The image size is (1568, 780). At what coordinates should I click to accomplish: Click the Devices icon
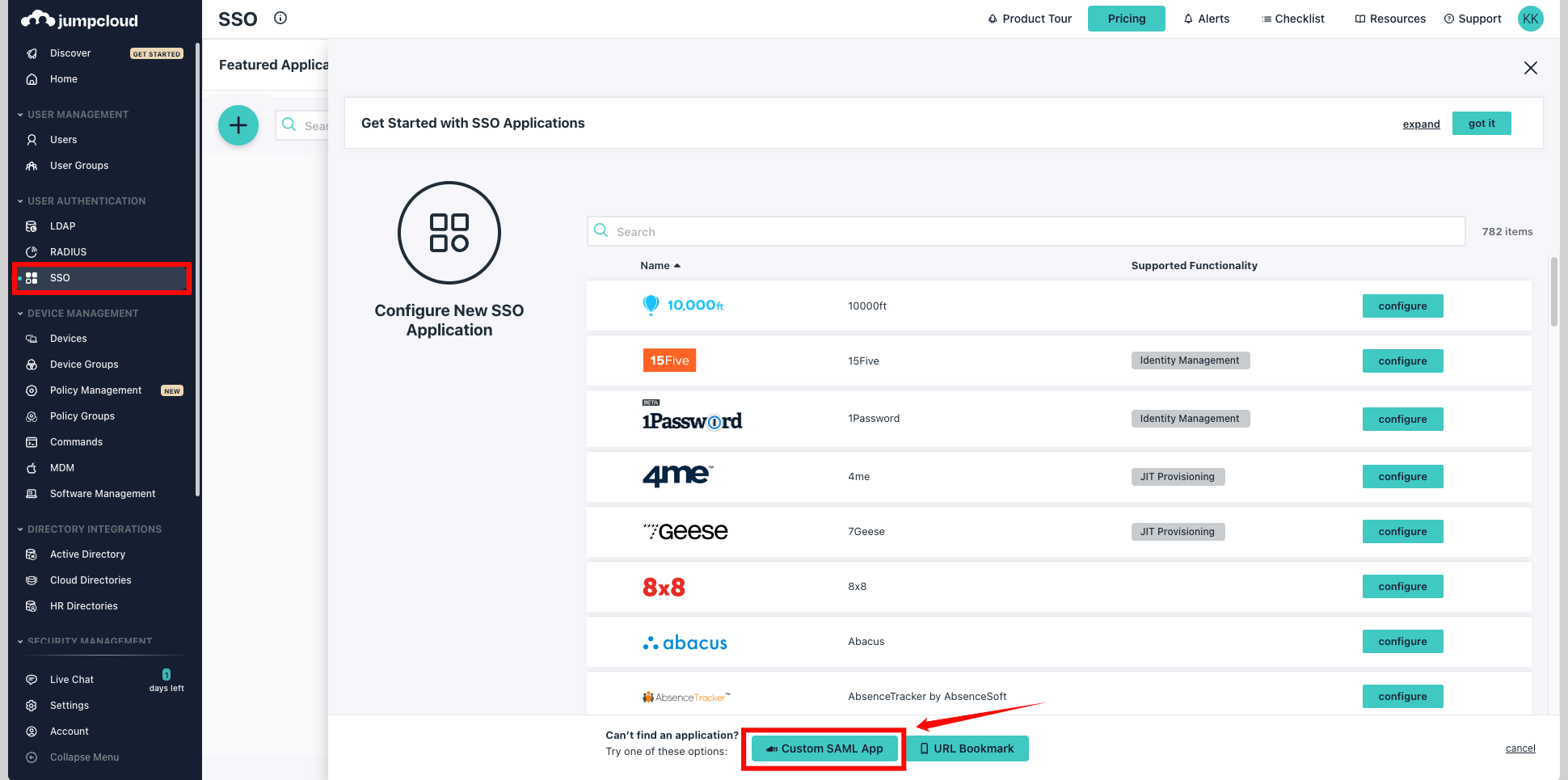[32, 339]
